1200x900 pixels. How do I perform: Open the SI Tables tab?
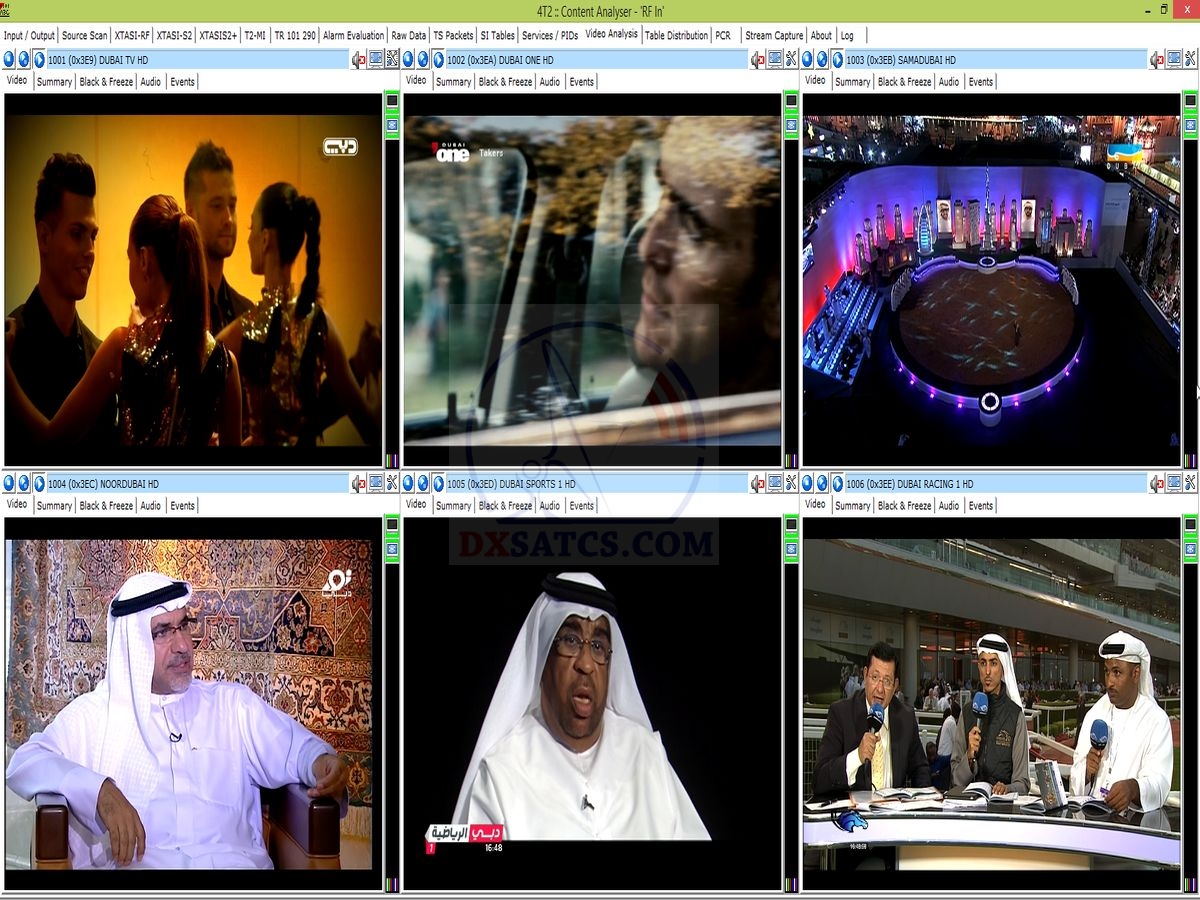(x=497, y=35)
